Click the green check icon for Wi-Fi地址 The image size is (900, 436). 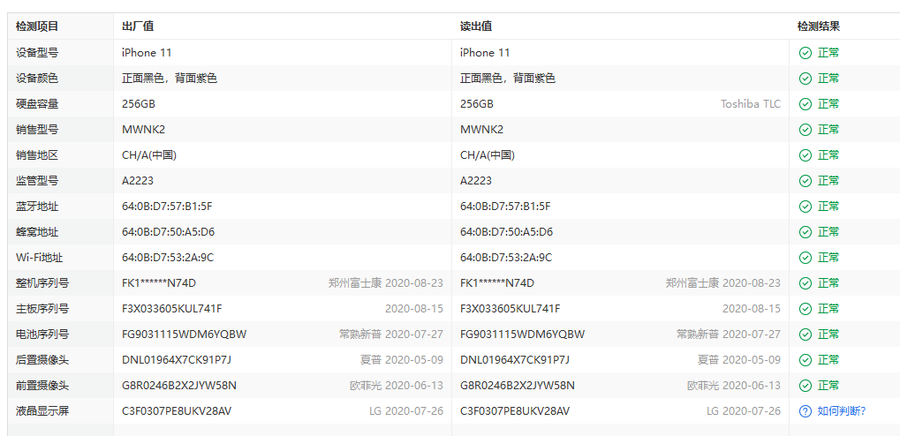pos(805,257)
